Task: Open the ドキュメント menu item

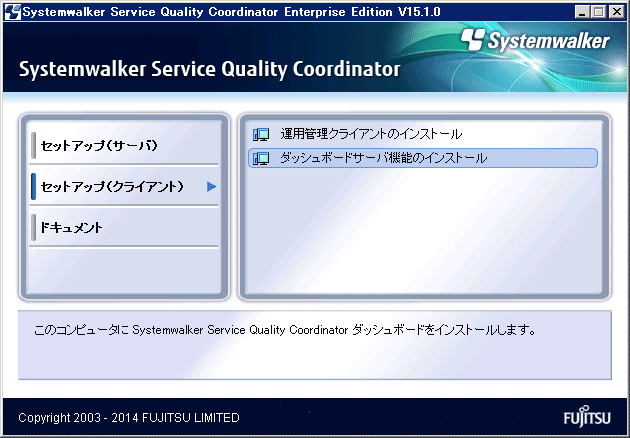Action: coord(124,227)
